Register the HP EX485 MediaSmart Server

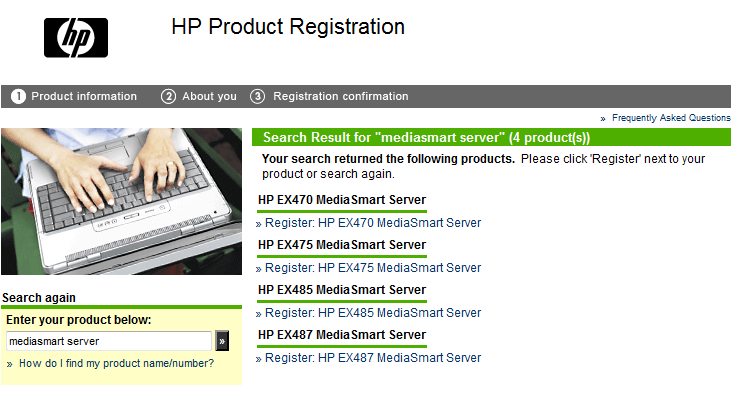tap(373, 312)
